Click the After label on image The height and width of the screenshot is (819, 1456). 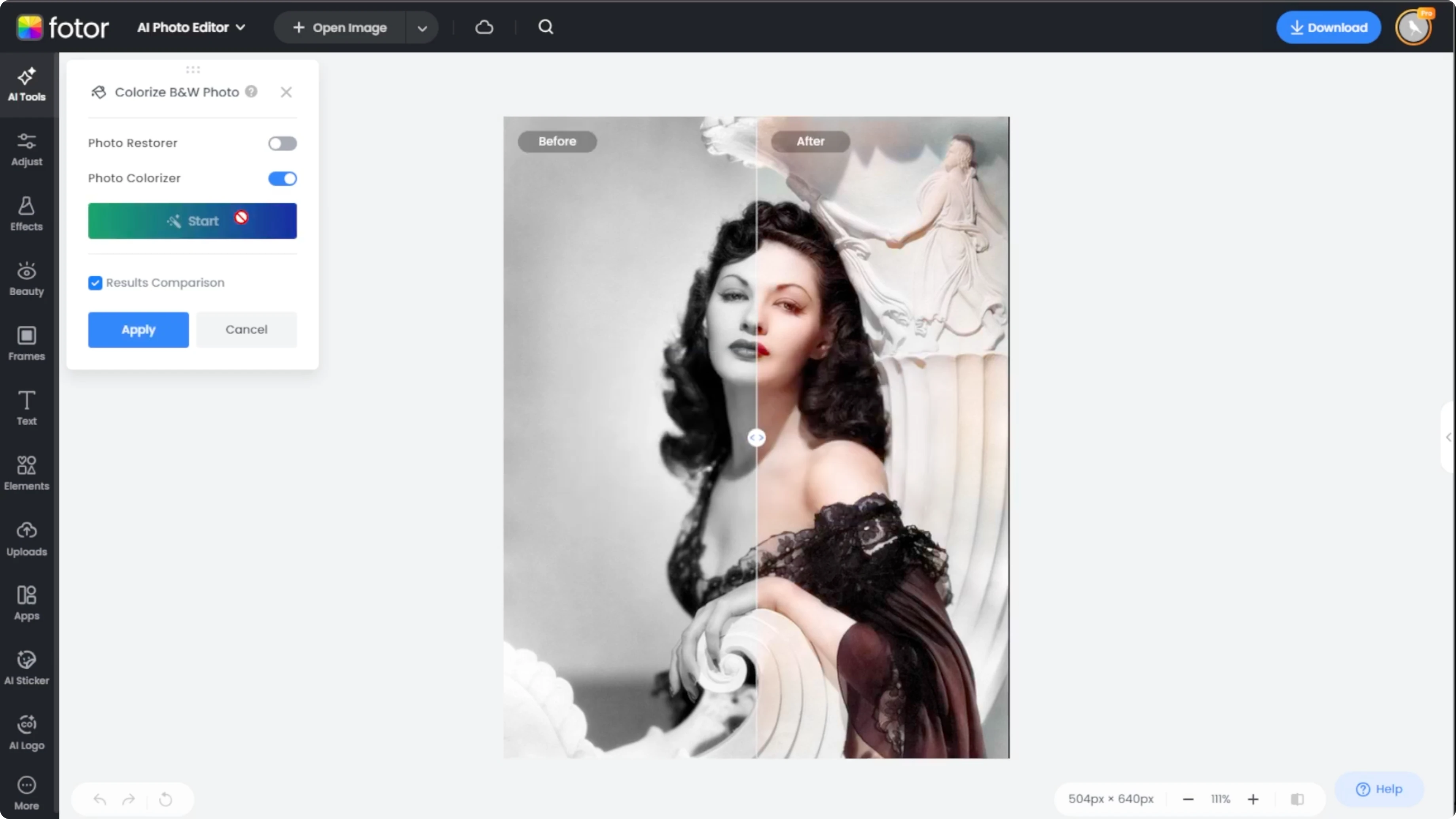click(x=811, y=141)
